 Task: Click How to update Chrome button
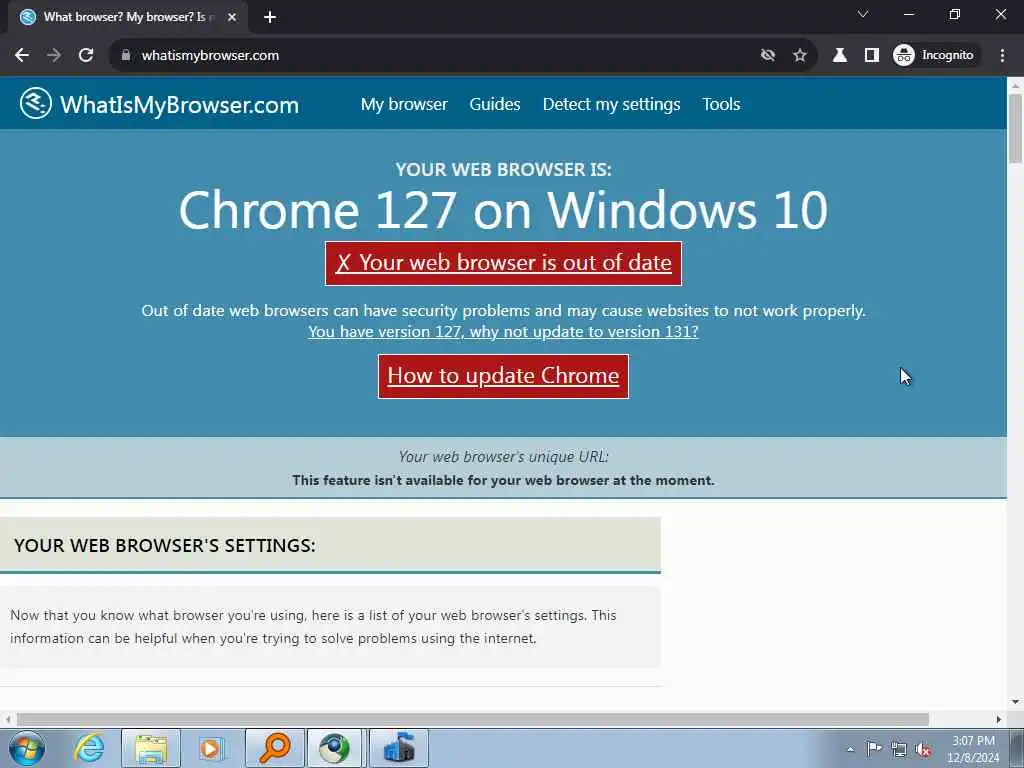pos(503,376)
